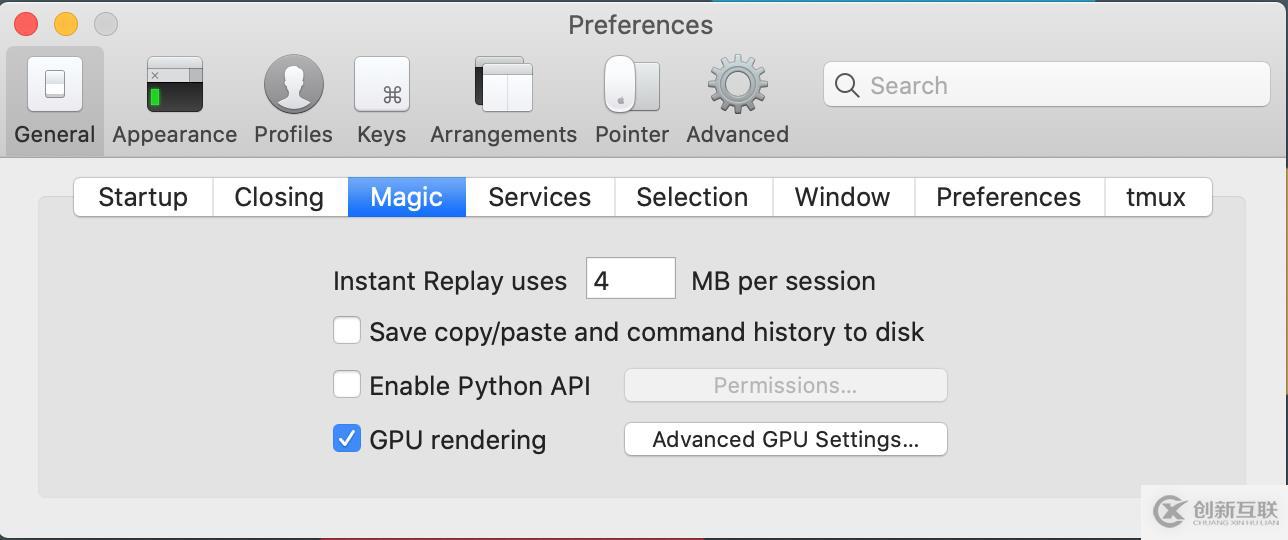Switch to the Profiles pane icon
Viewport: 1288px width, 540px height.
(293, 85)
